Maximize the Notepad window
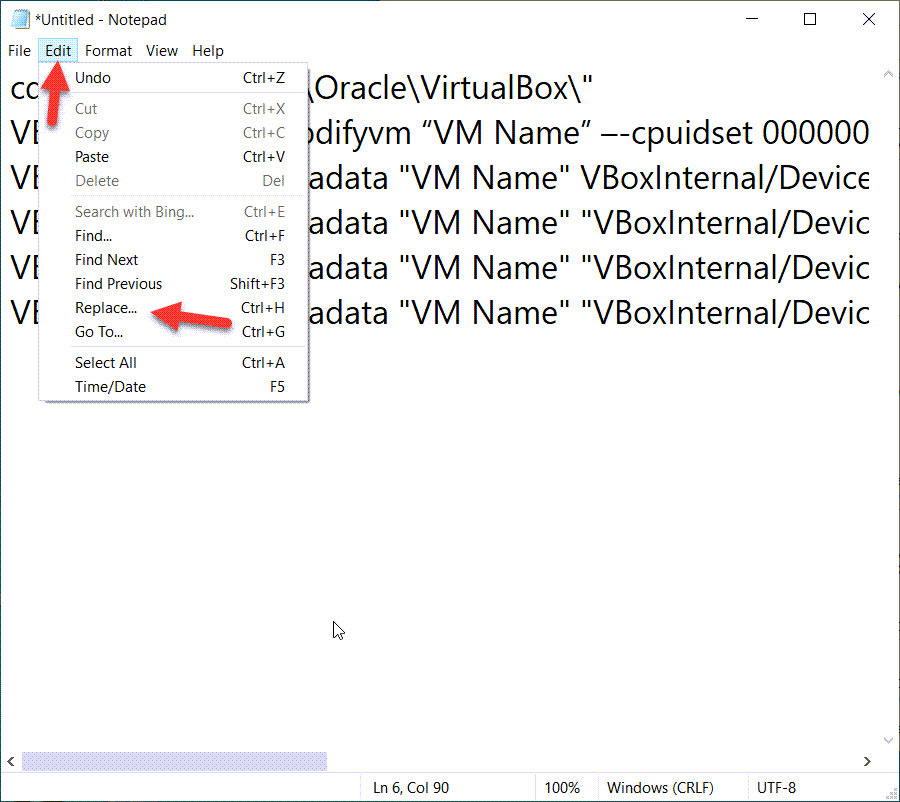The height and width of the screenshot is (802, 900). pyautogui.click(x=810, y=19)
